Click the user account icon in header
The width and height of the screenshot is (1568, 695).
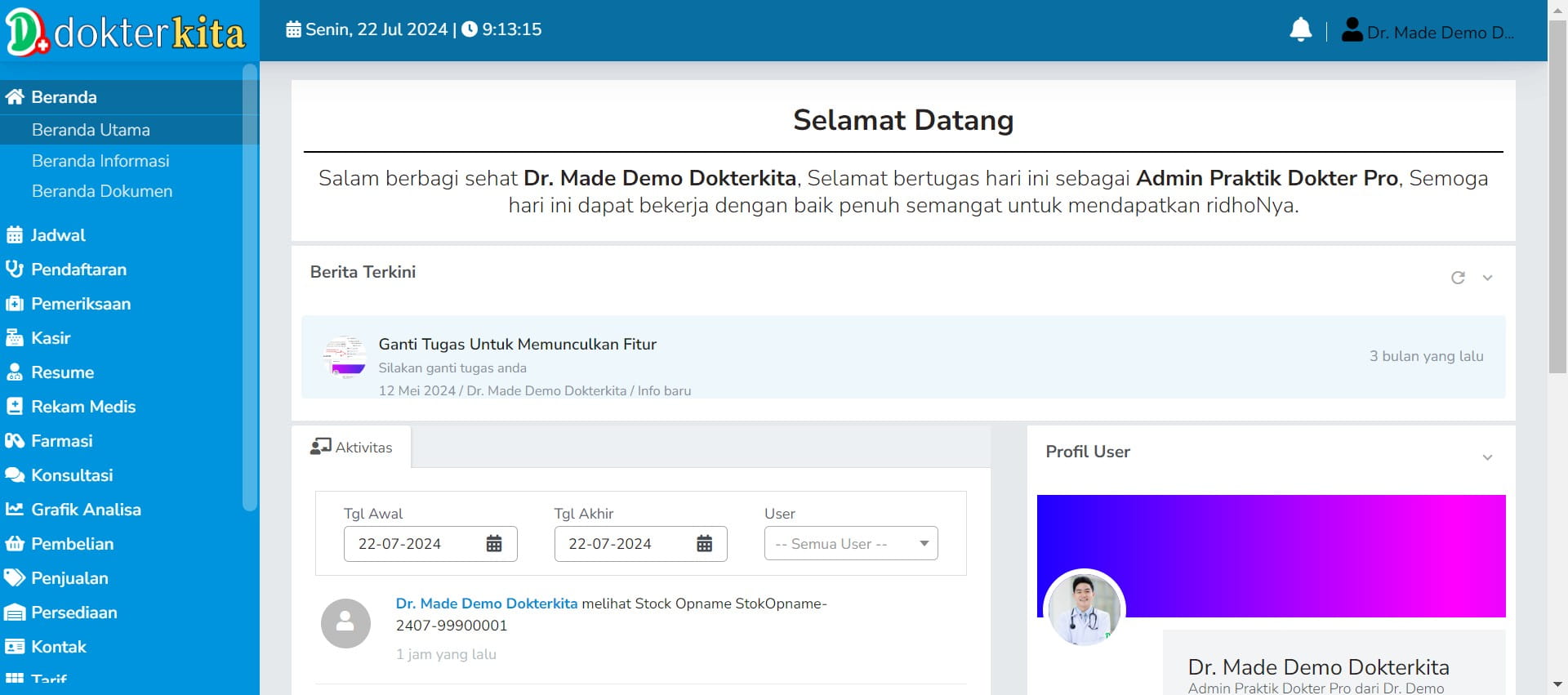coord(1352,30)
